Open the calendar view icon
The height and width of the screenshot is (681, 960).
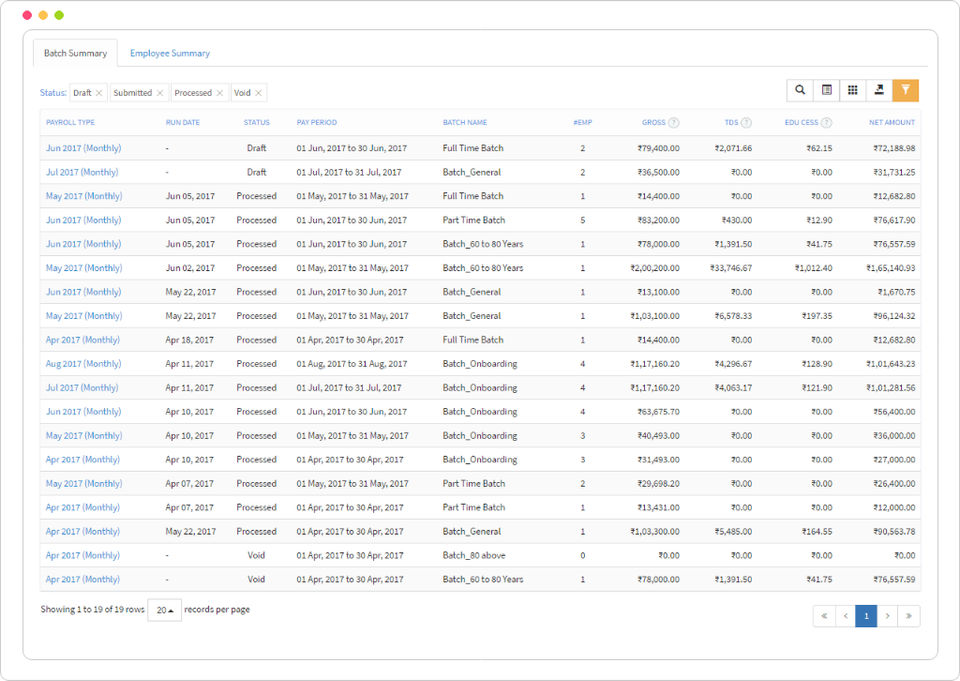(x=826, y=90)
